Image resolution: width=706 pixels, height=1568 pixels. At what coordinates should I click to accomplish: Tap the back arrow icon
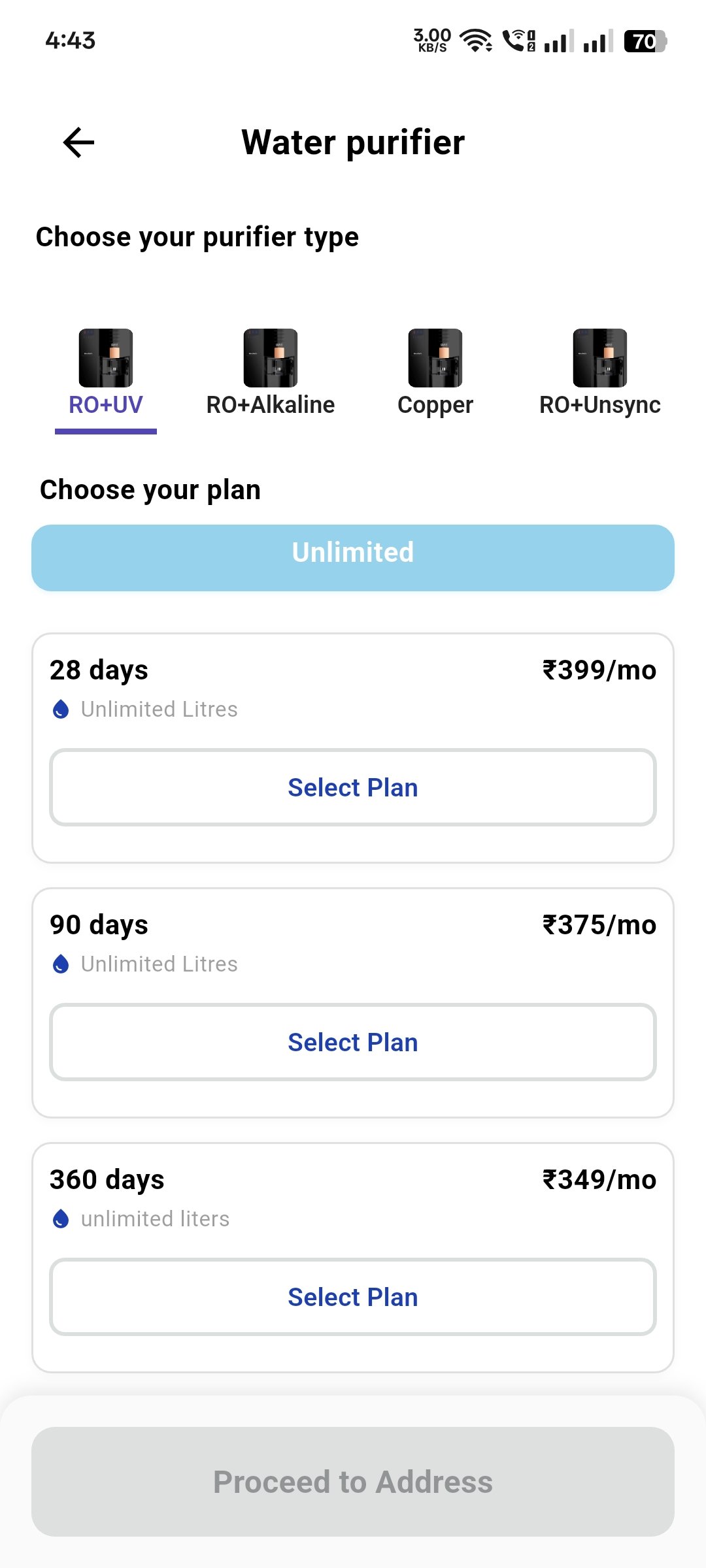coord(78,142)
